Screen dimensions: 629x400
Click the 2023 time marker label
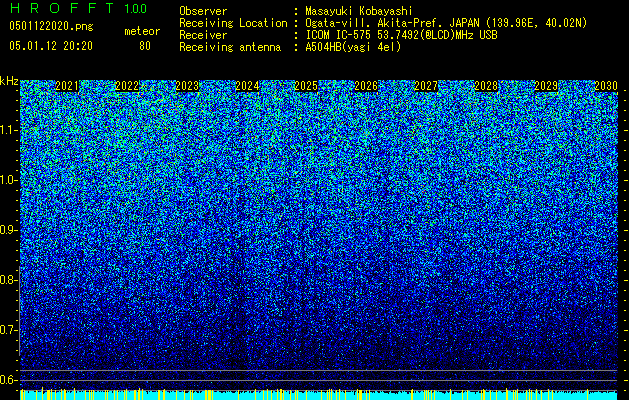pyautogui.click(x=187, y=86)
